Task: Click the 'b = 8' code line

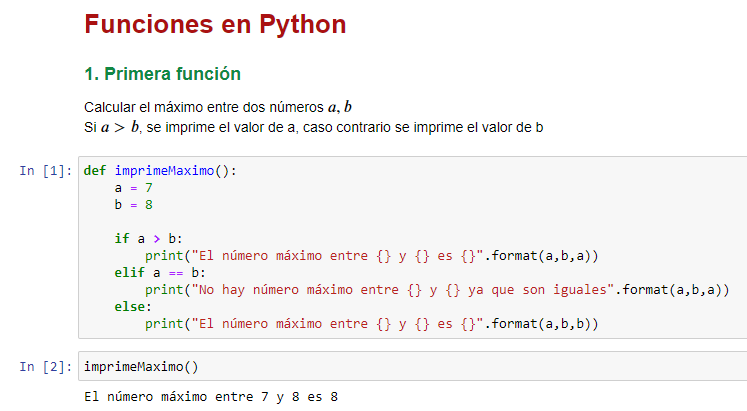Action: pos(133,205)
